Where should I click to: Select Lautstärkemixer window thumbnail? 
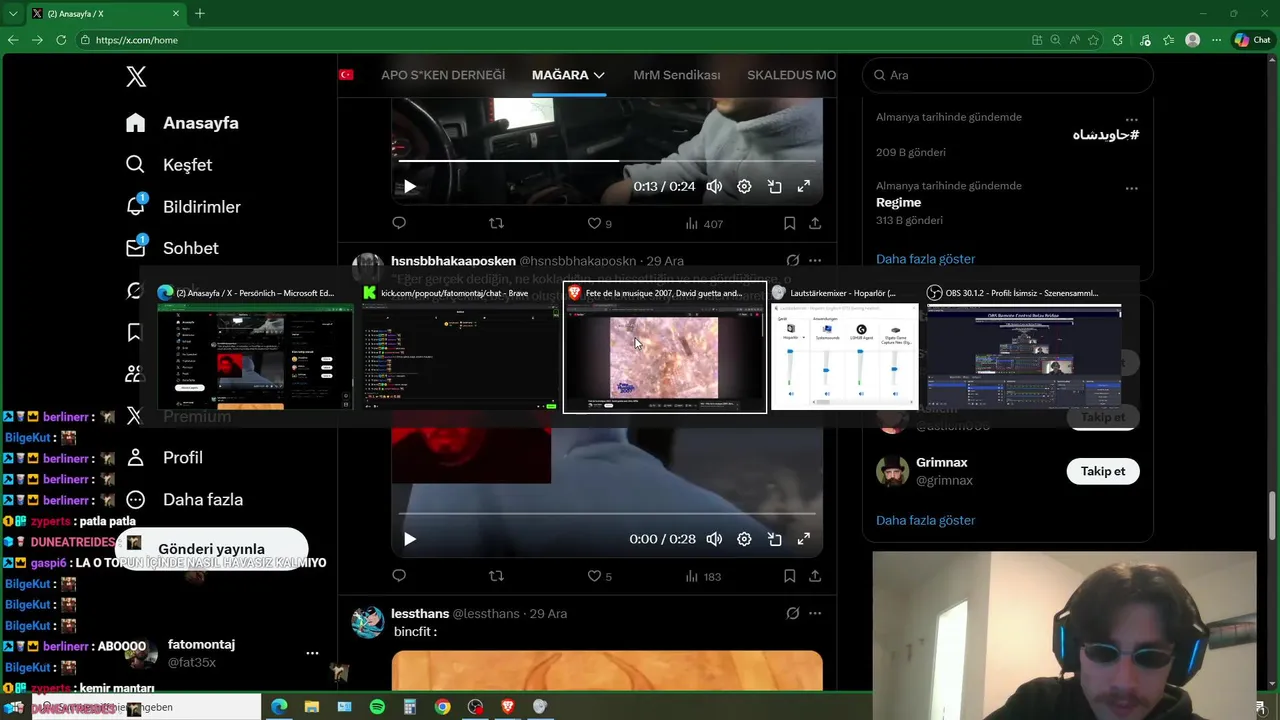845,347
